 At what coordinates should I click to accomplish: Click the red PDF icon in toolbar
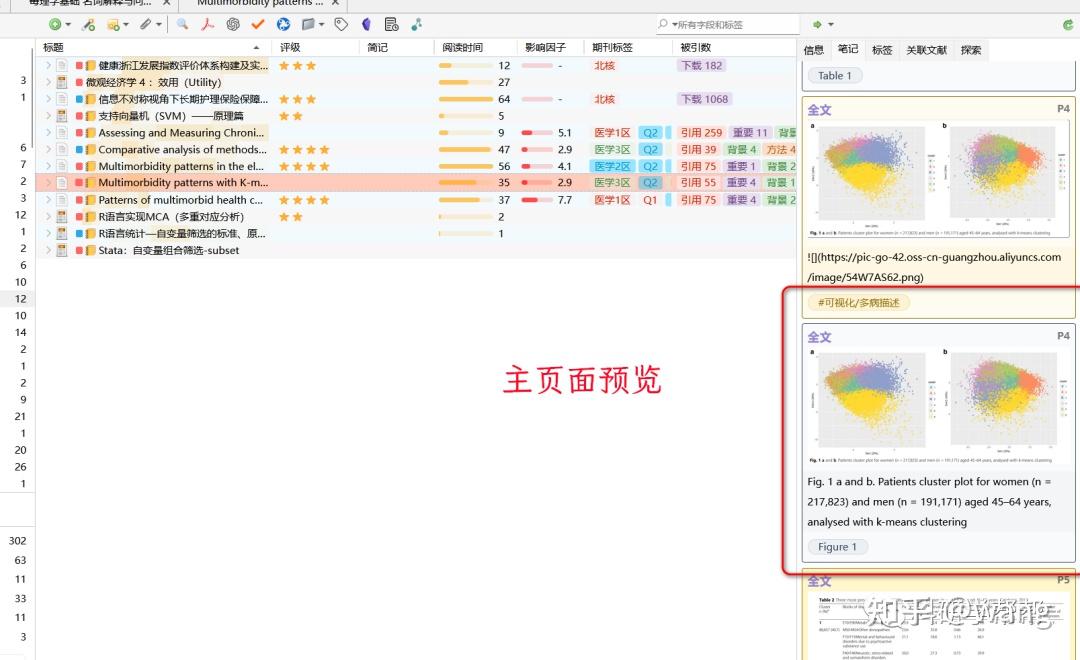207,24
